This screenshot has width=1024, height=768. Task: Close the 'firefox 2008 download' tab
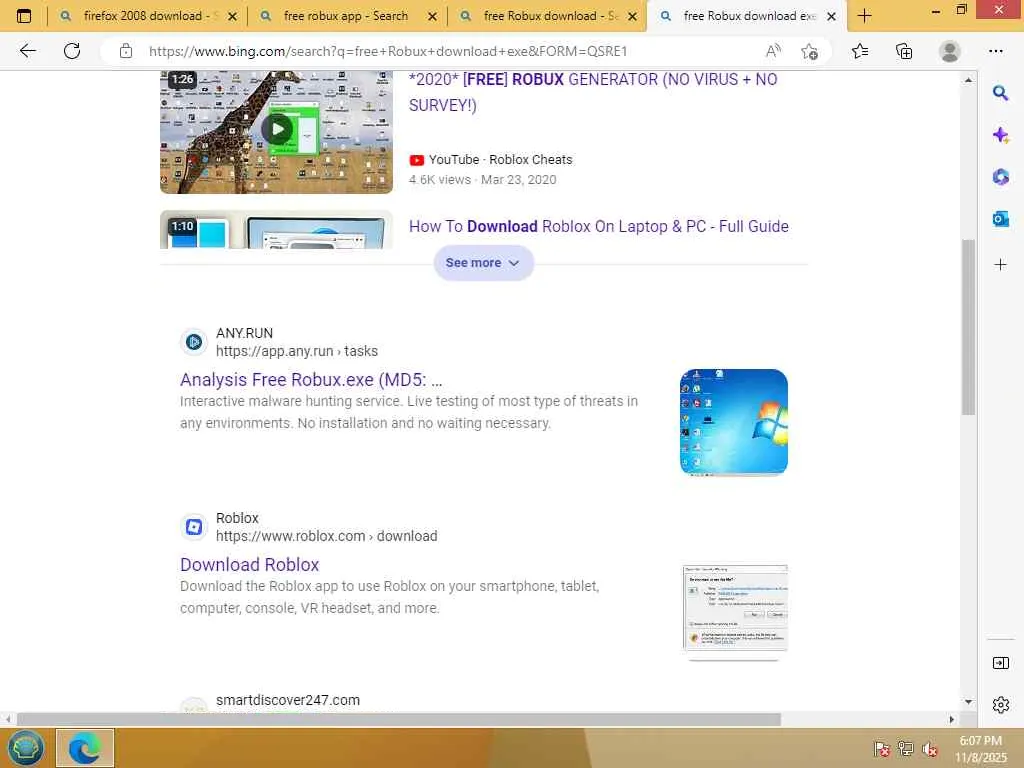point(232,16)
